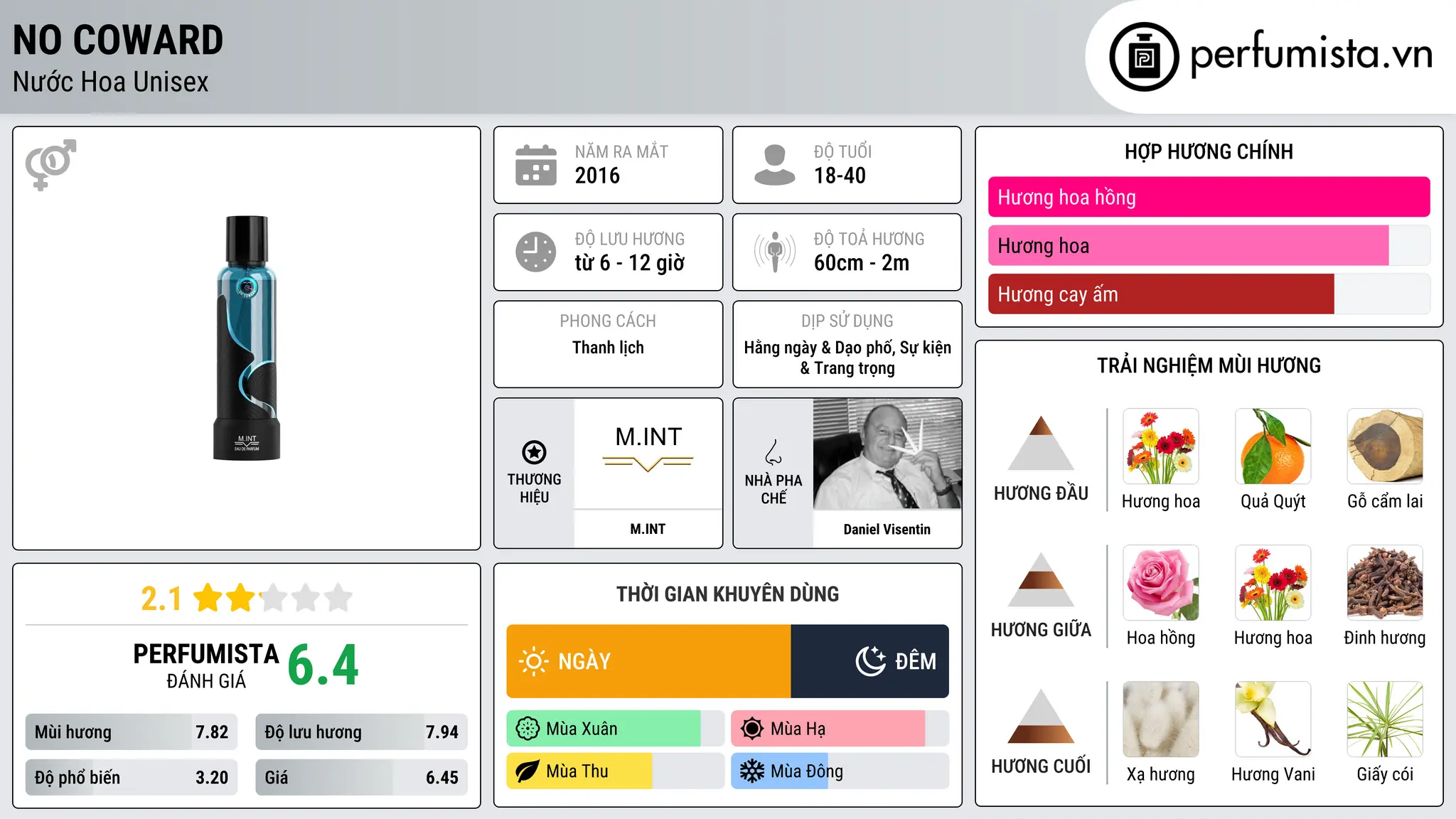Select the Hoa hồng rose thumbnail

pos(1161,583)
